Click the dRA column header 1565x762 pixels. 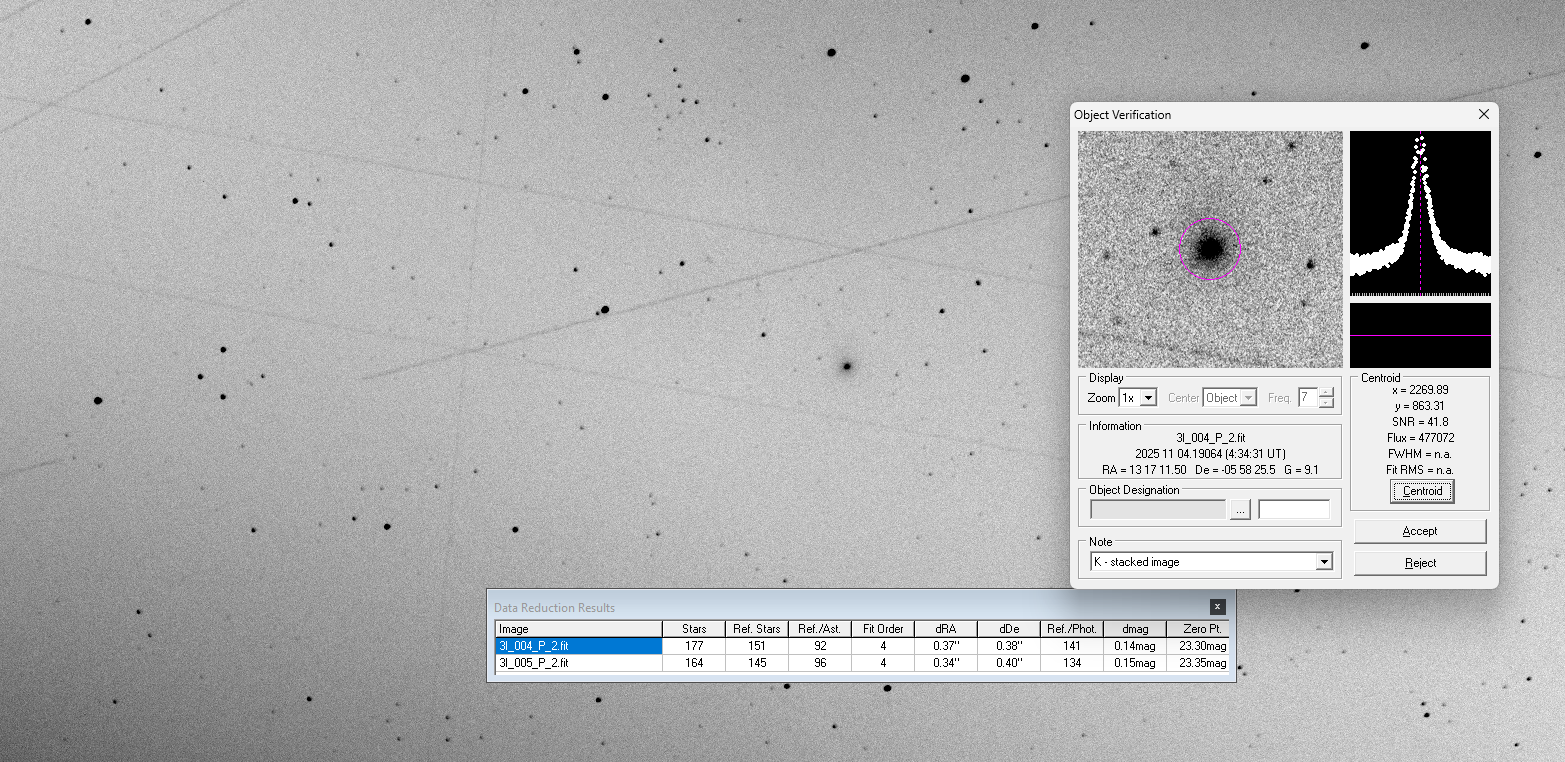[945, 629]
